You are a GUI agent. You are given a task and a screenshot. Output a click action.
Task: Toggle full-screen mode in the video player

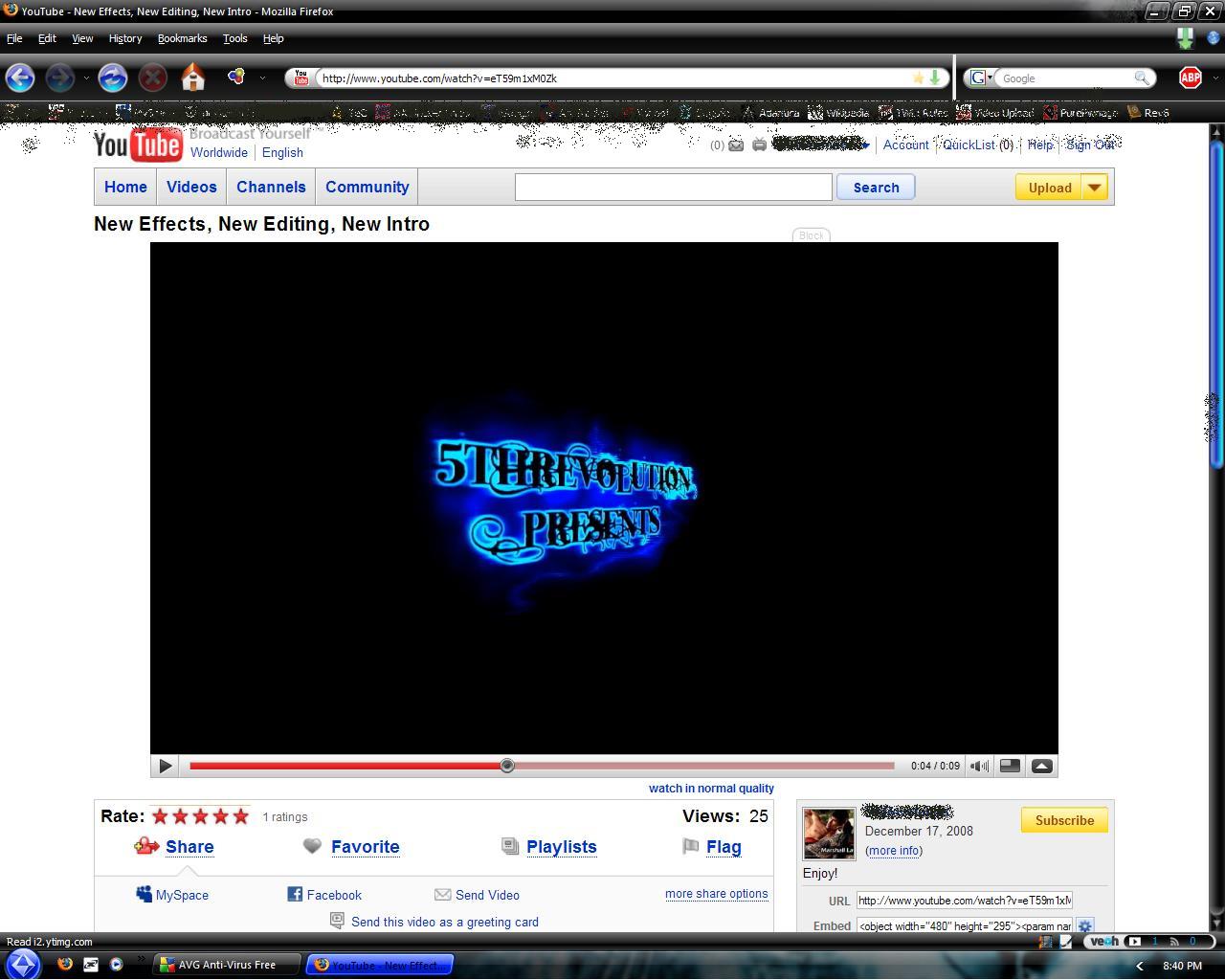click(x=1042, y=766)
